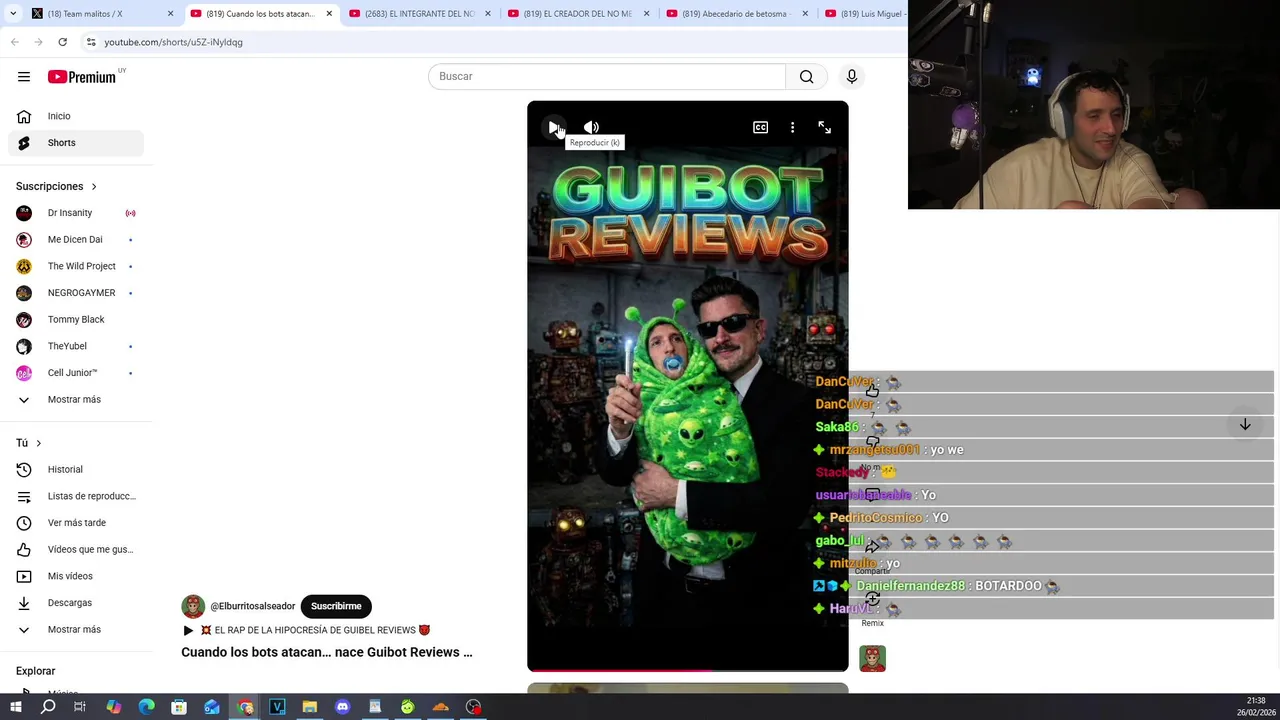The width and height of the screenshot is (1280, 720).
Task: Click the short's progress bar
Action: [x=688, y=669]
